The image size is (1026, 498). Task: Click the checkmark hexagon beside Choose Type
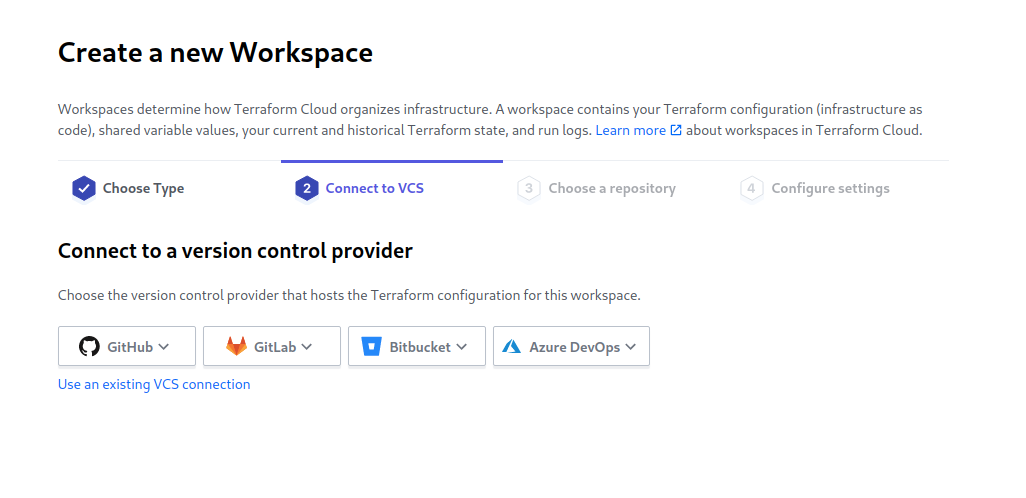84,188
